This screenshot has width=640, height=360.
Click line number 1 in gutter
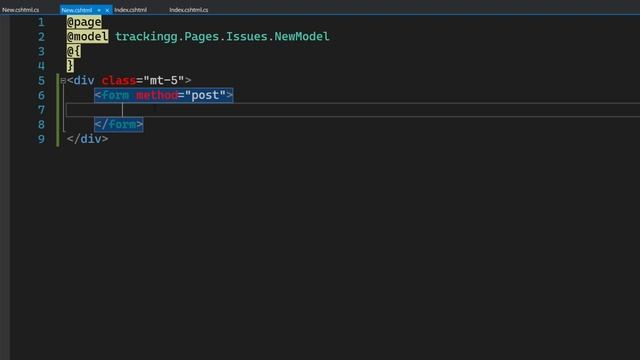[41, 22]
